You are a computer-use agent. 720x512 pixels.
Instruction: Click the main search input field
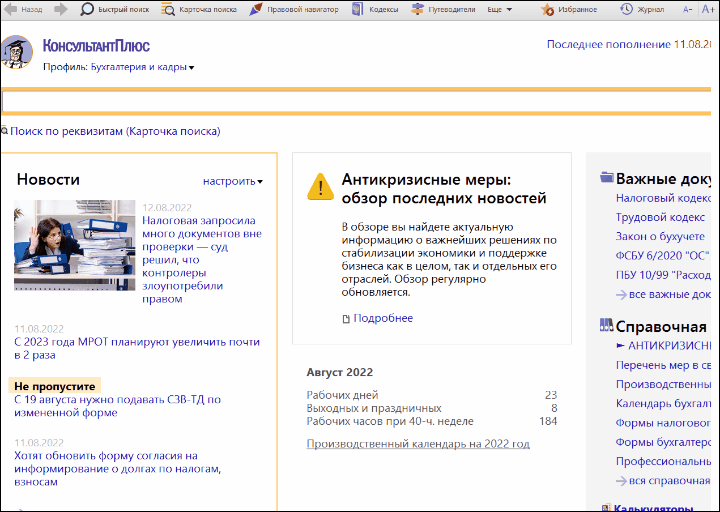coord(356,102)
